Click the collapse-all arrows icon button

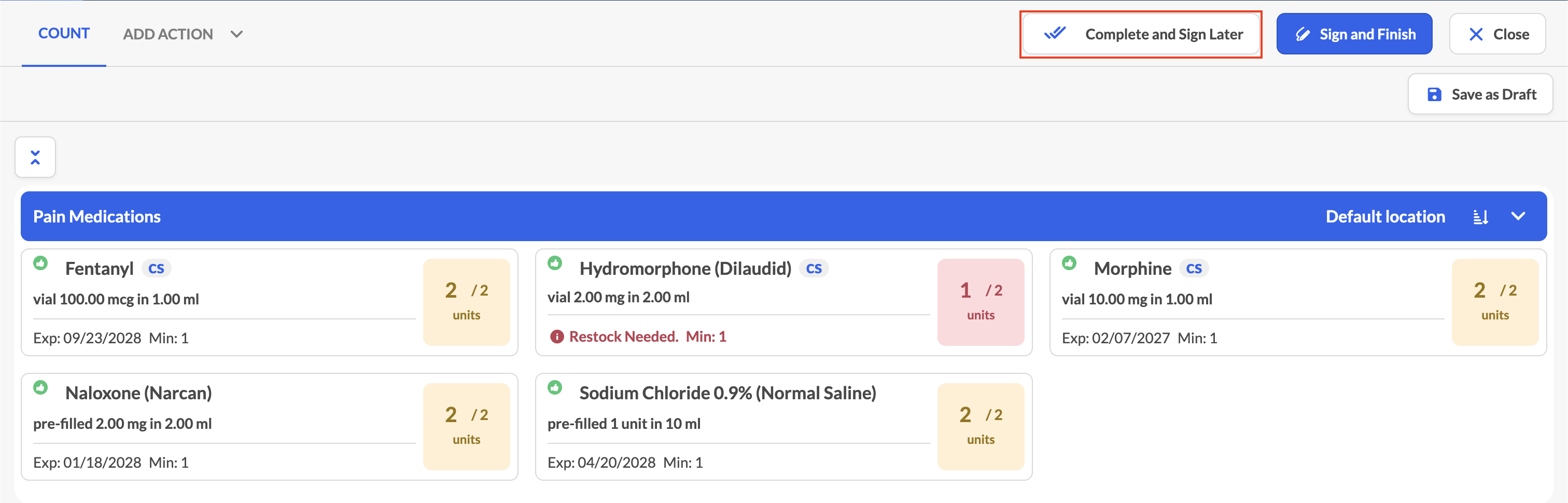(x=35, y=157)
